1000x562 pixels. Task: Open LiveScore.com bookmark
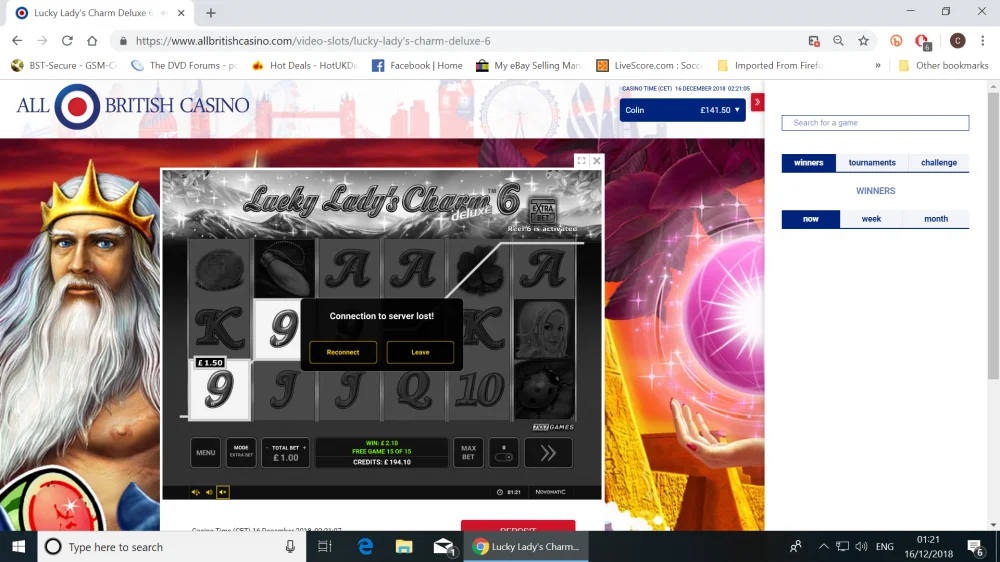pyautogui.click(x=649, y=65)
